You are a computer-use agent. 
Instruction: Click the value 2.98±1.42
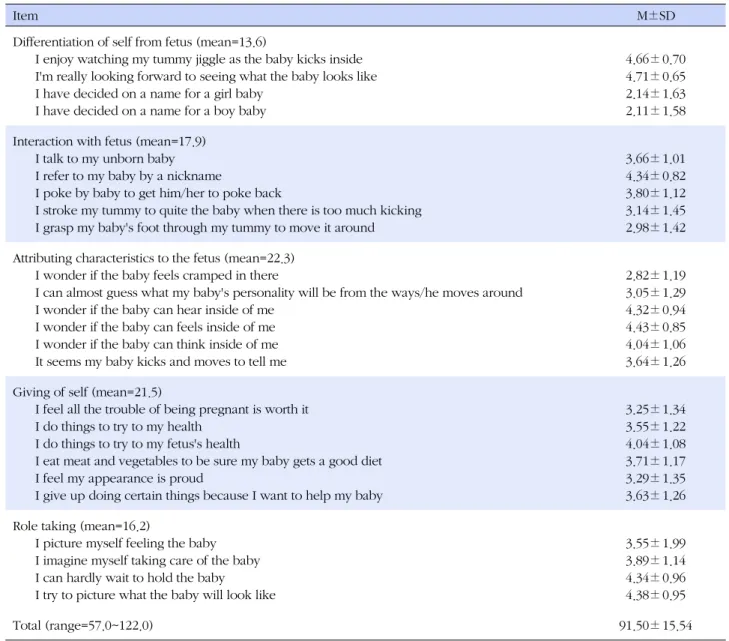pos(656,227)
